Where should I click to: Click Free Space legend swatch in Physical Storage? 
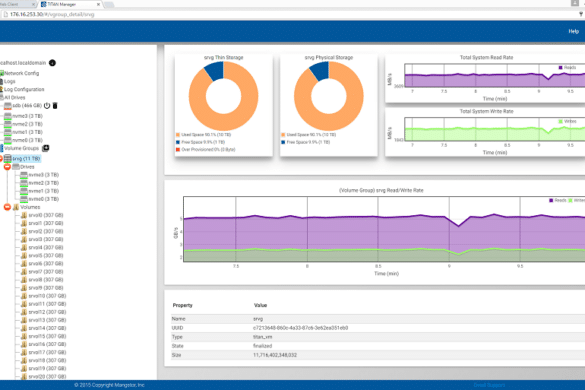click(283, 142)
